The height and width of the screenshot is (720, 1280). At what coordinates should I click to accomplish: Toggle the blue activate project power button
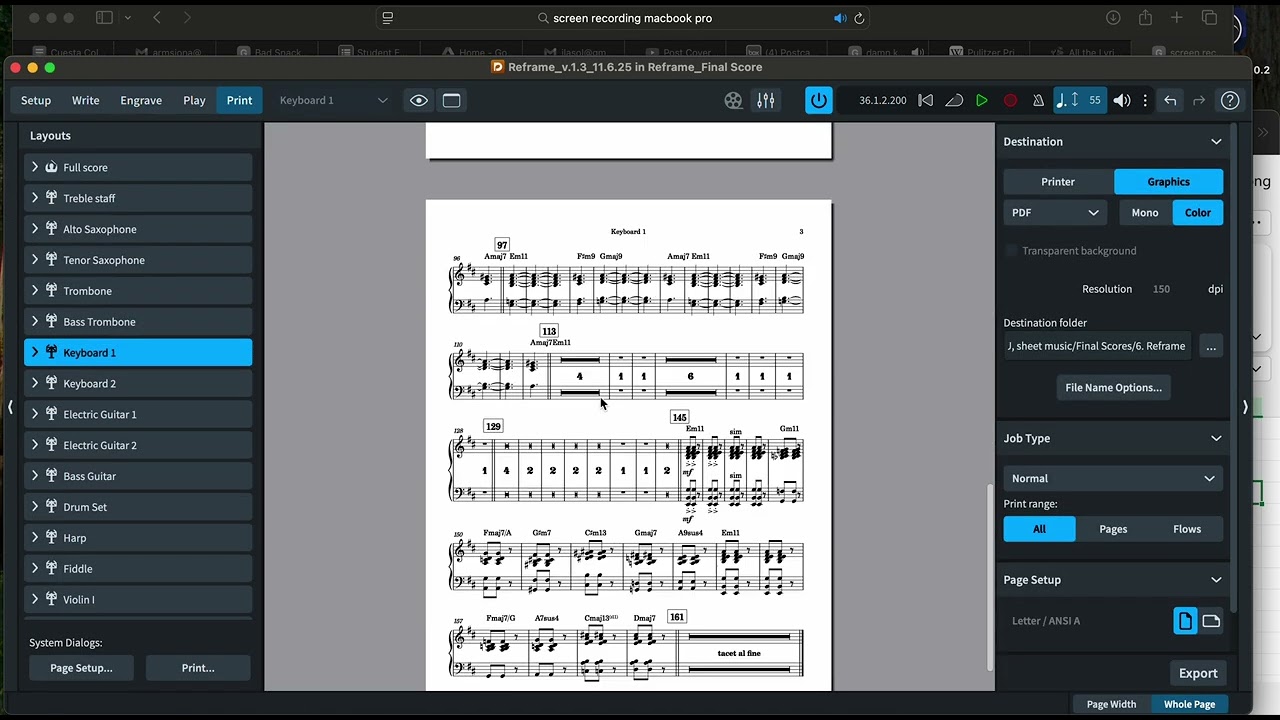click(x=818, y=100)
